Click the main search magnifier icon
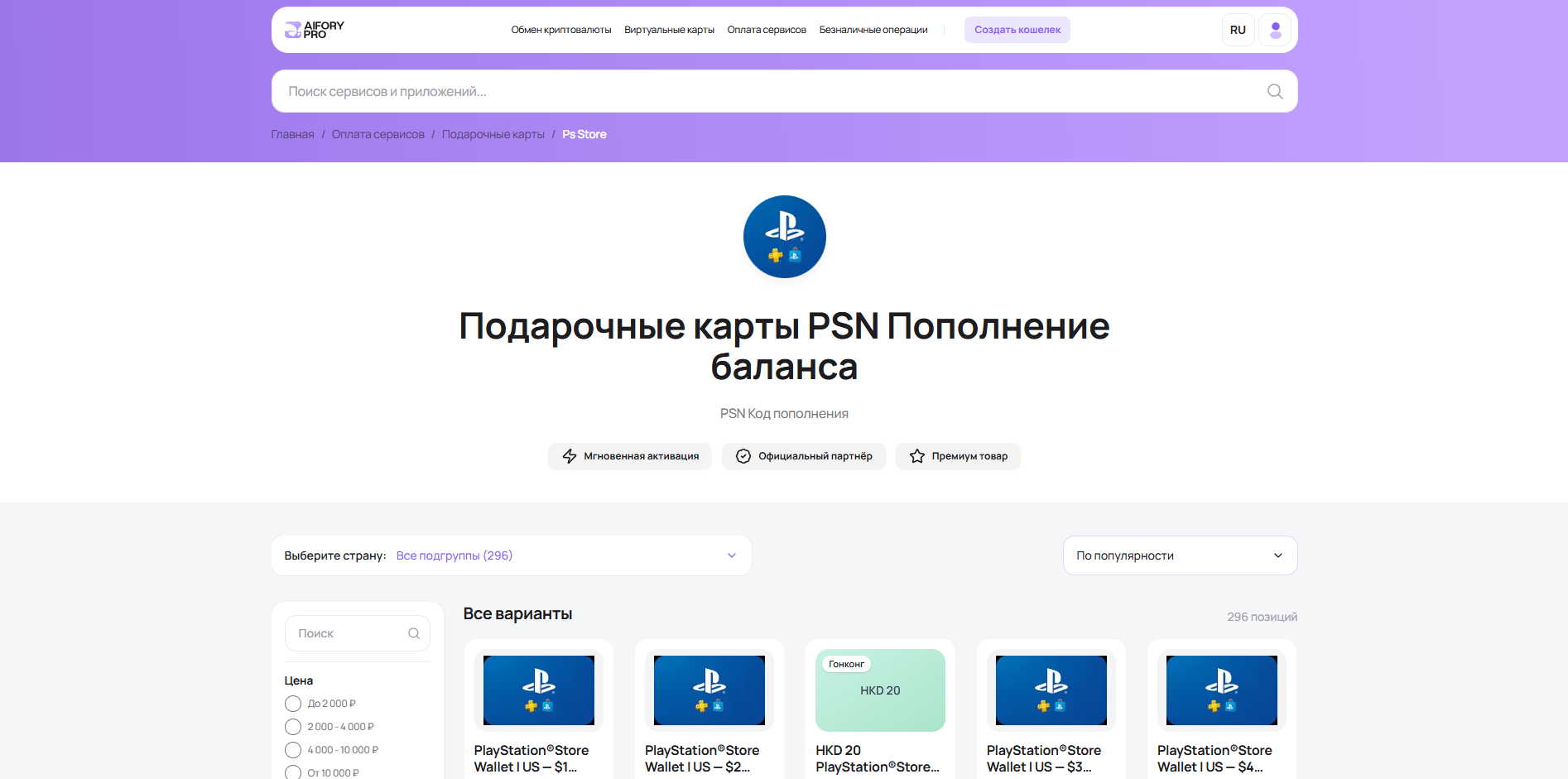1568x779 pixels. coord(1275,91)
